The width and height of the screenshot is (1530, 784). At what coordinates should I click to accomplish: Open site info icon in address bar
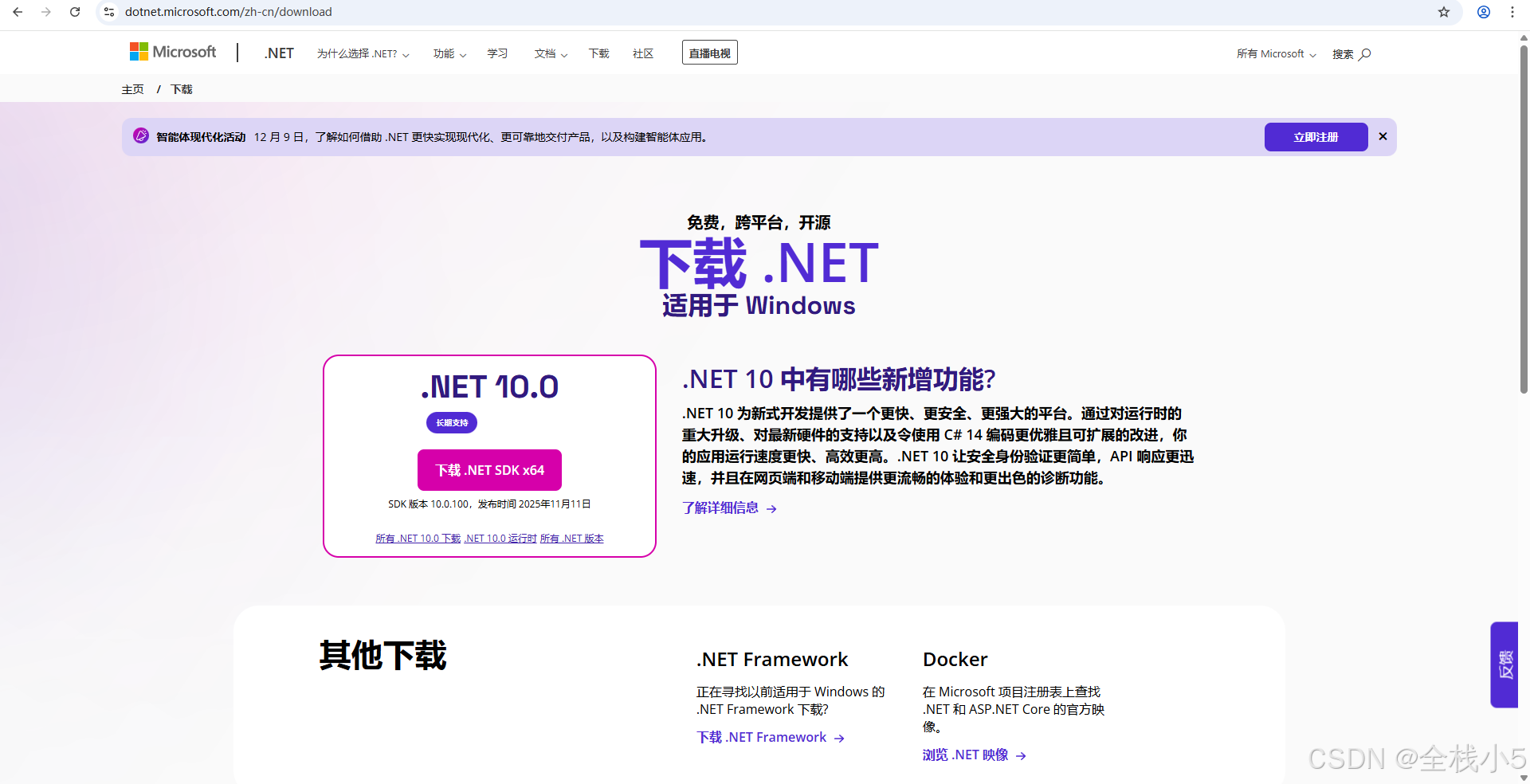click(x=109, y=12)
